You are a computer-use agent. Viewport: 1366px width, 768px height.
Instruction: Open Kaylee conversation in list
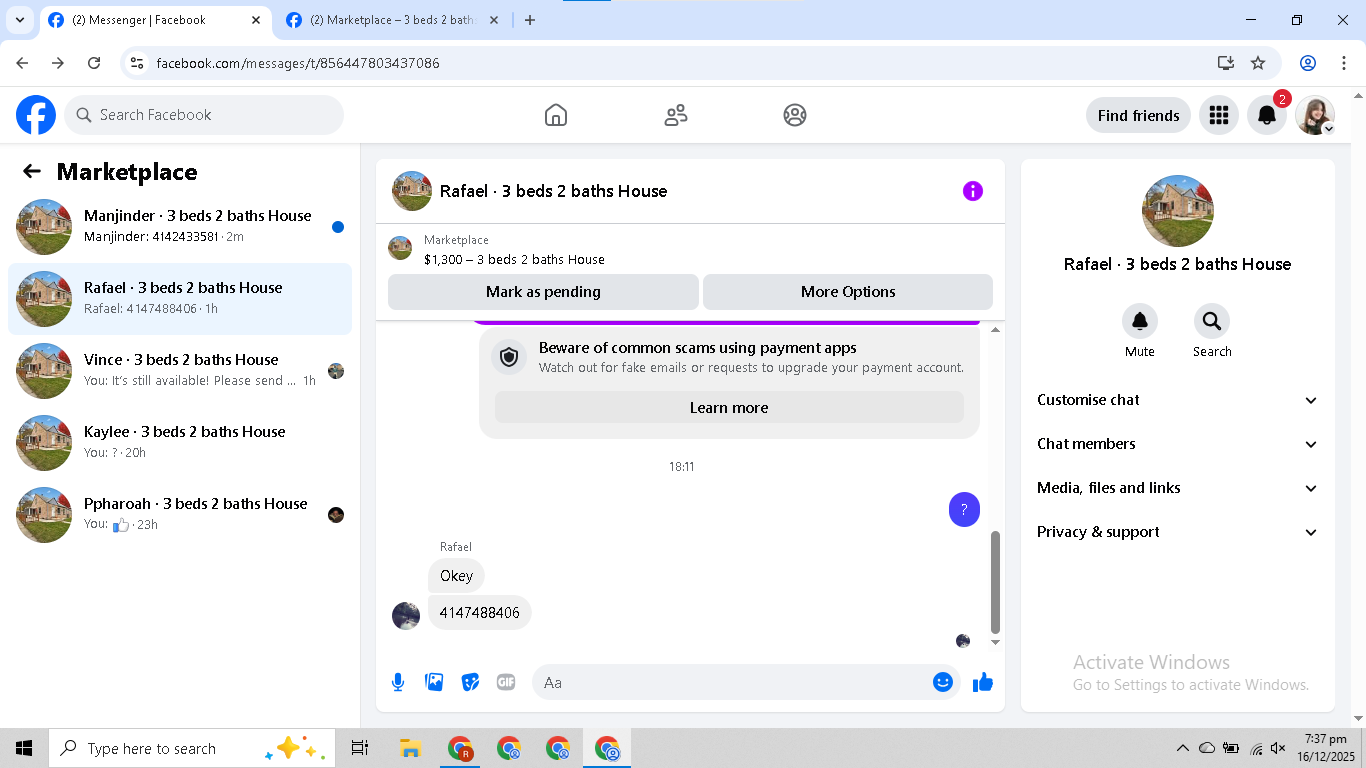tap(180, 443)
